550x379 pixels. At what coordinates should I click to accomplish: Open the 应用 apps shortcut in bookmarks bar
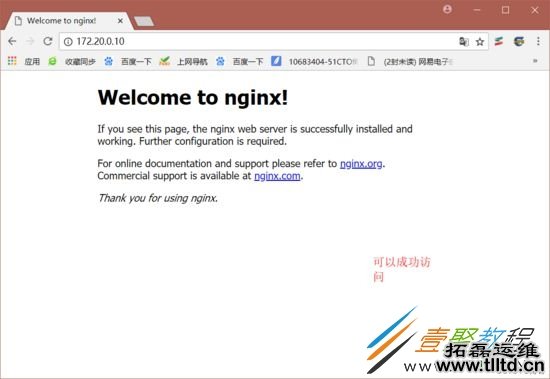tap(24, 61)
